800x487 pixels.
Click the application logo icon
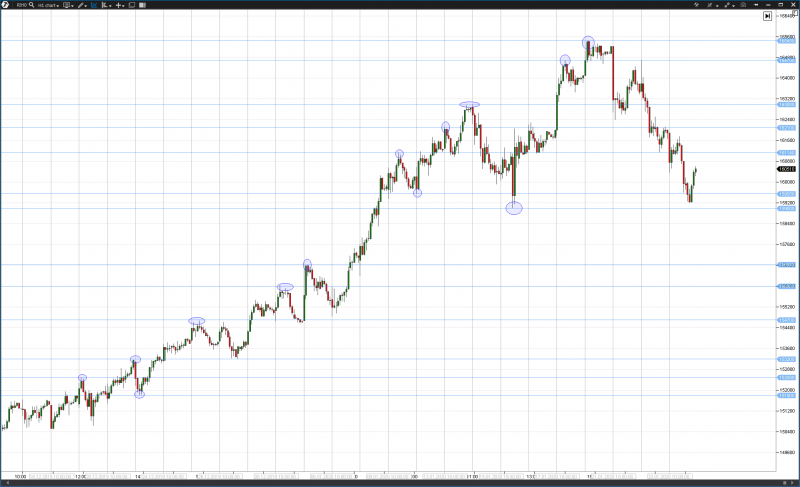coord(5,5)
